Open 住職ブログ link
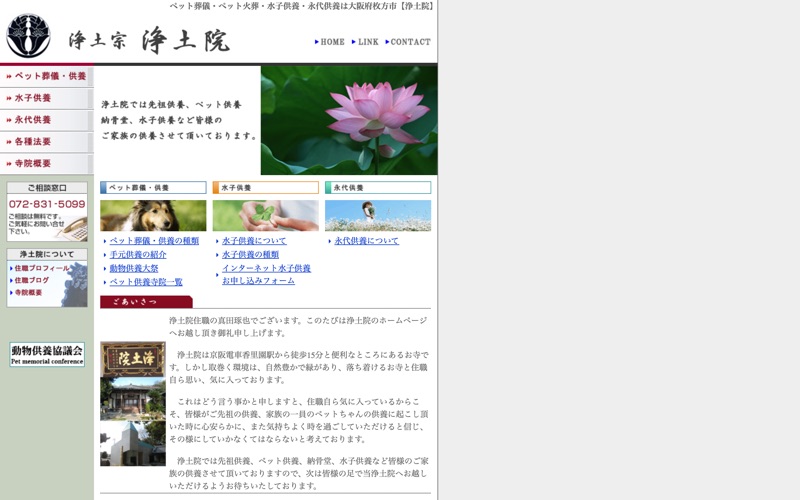Viewport: 800px width, 500px height. click(x=31, y=280)
